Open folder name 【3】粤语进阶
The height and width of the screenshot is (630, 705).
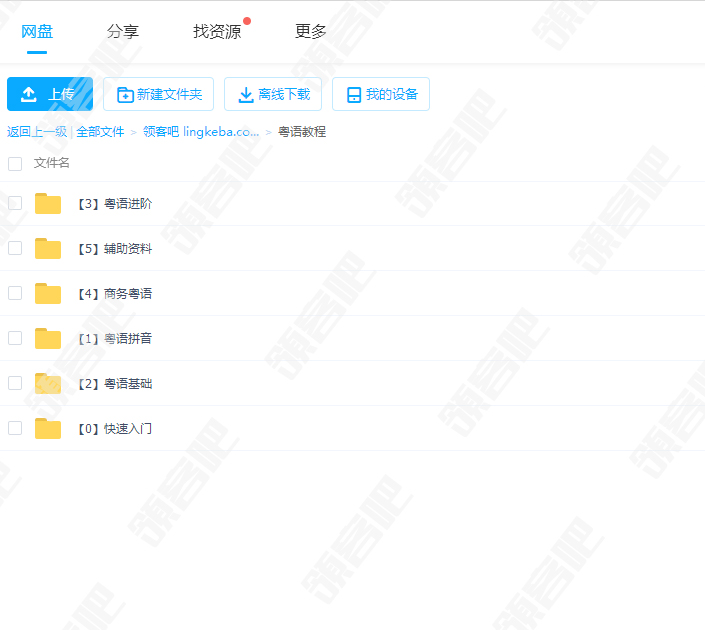click(x=114, y=204)
